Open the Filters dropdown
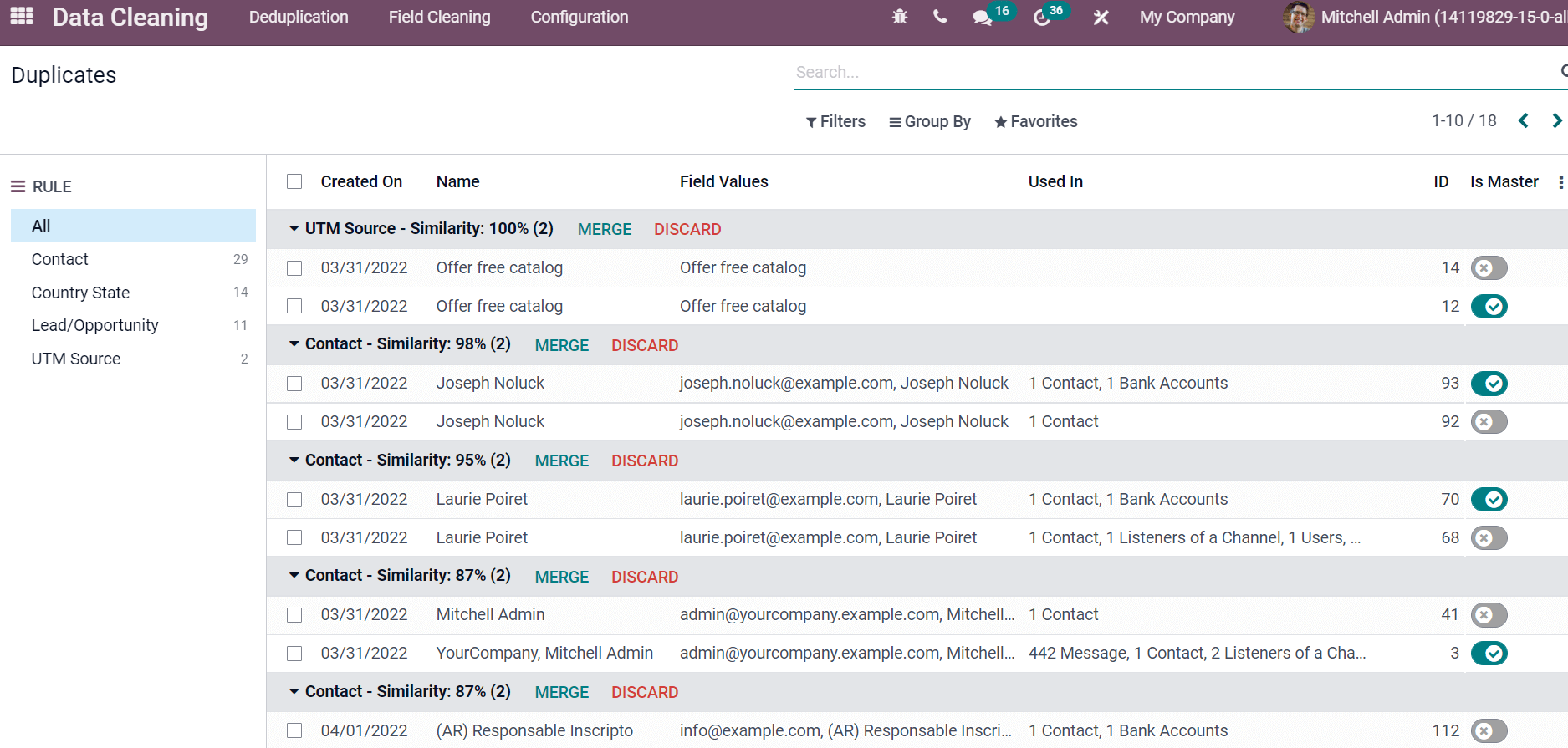 tap(835, 121)
